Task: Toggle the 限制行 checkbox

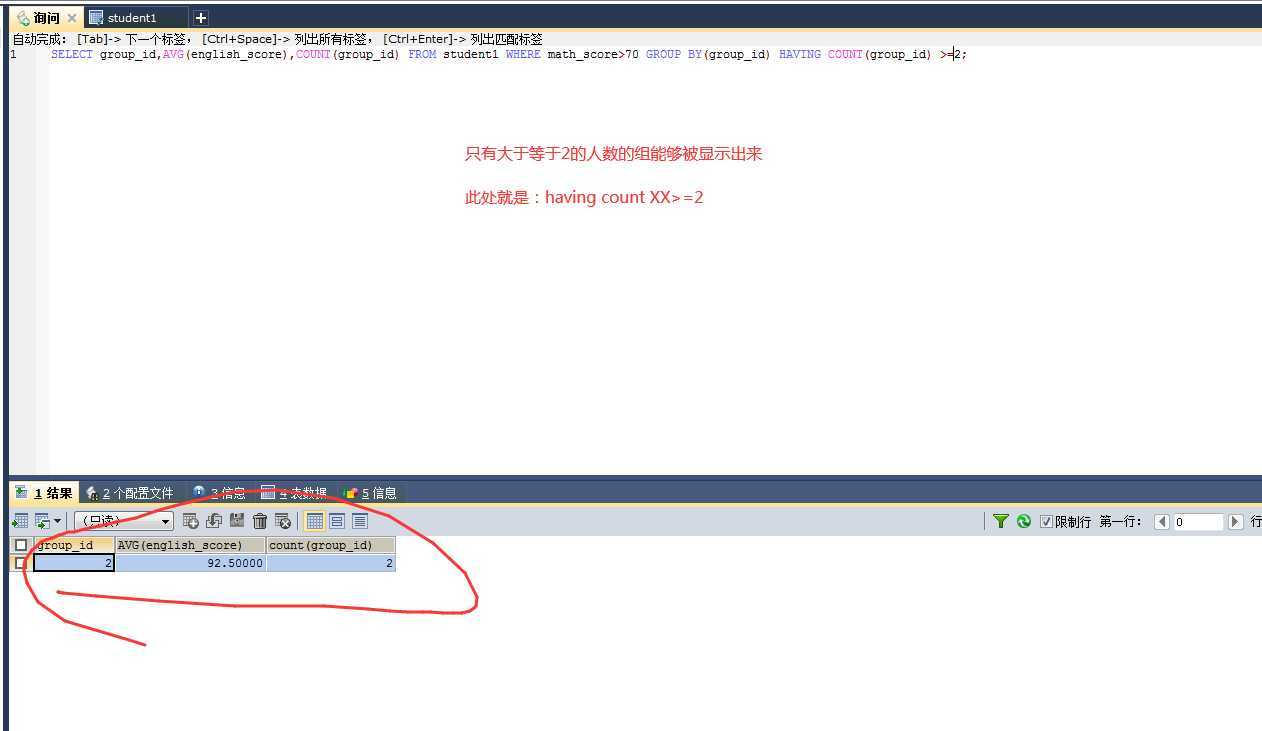Action: coord(1046,521)
